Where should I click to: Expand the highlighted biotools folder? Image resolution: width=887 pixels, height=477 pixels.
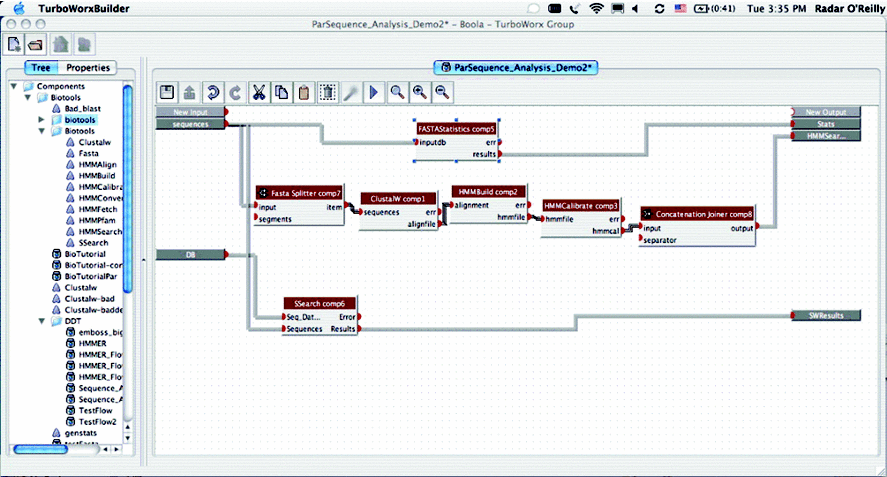point(42,120)
